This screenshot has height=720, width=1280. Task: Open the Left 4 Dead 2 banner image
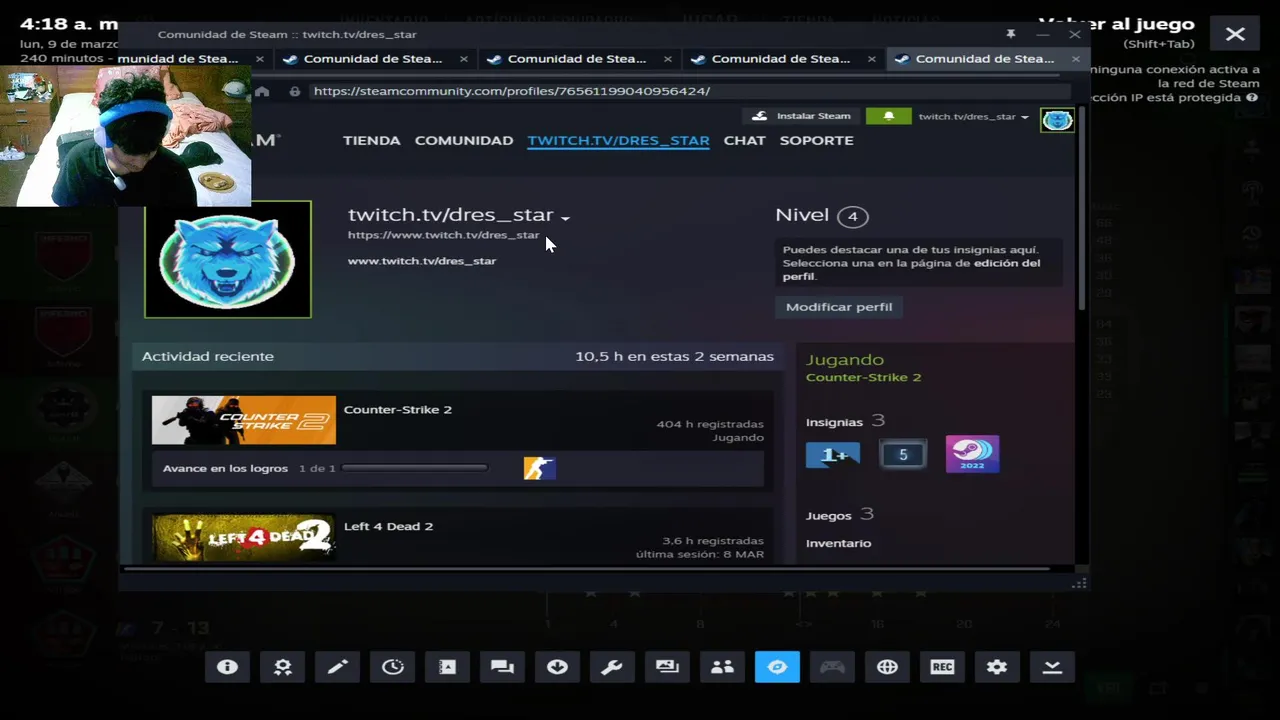click(244, 538)
